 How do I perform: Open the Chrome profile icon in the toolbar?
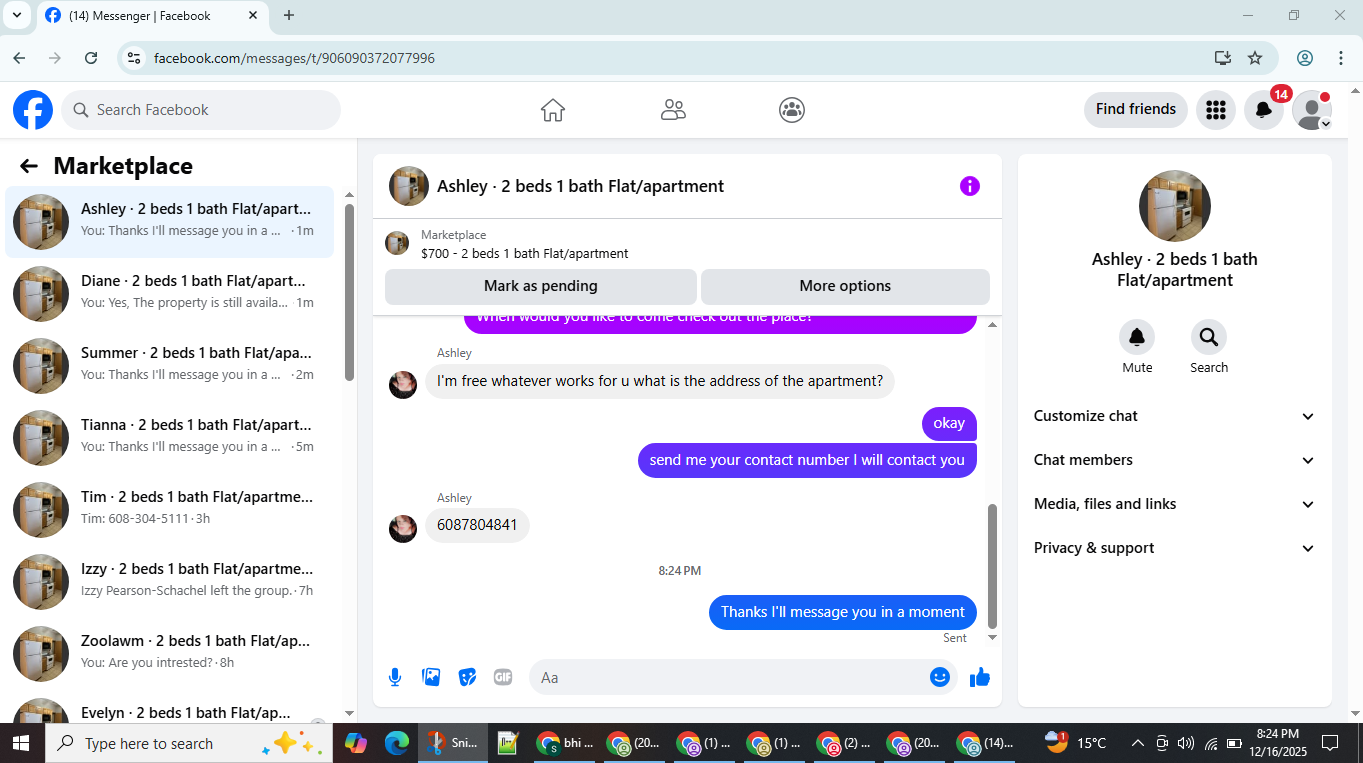tap(1305, 58)
